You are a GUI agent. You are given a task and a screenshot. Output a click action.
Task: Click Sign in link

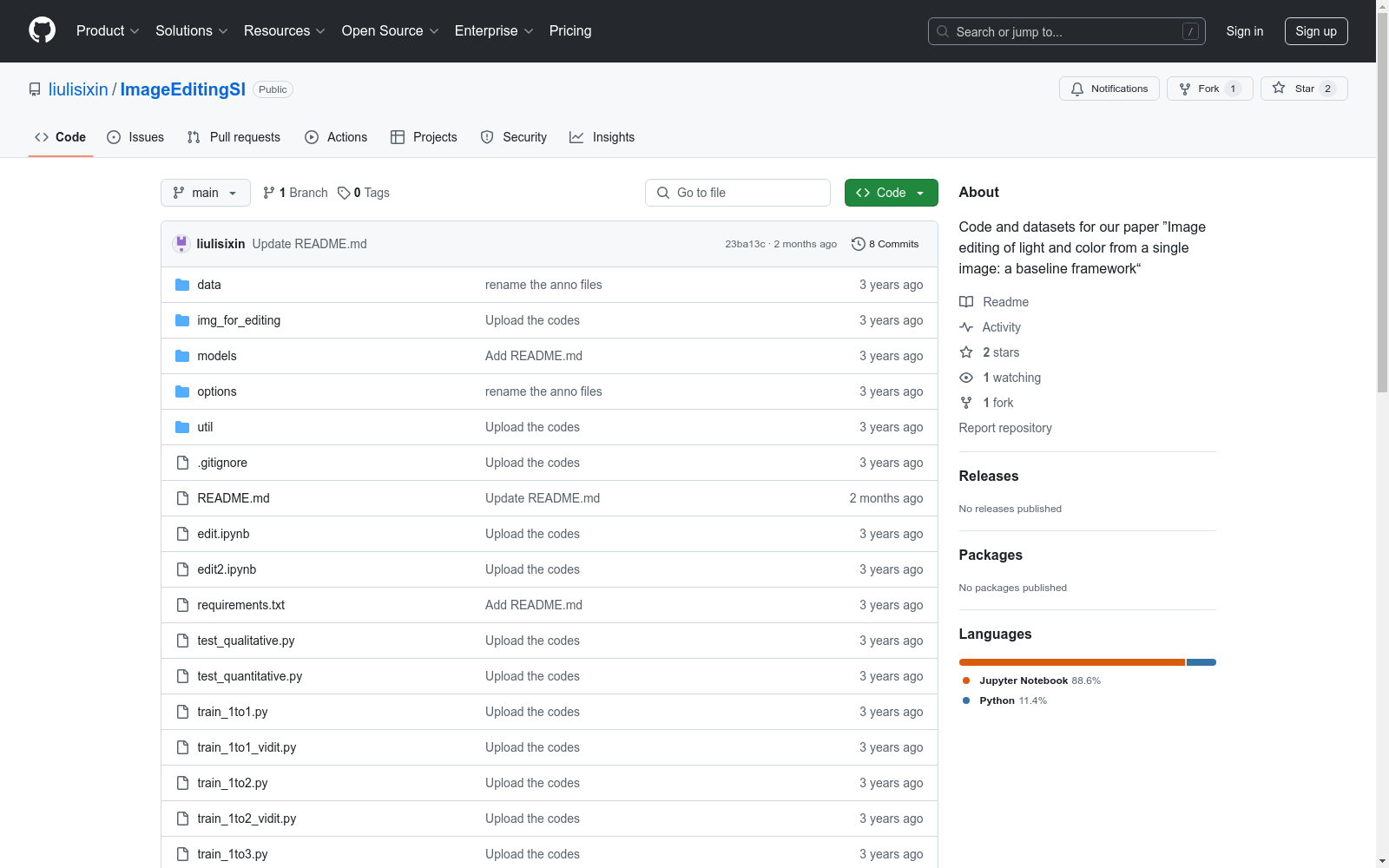click(x=1245, y=31)
